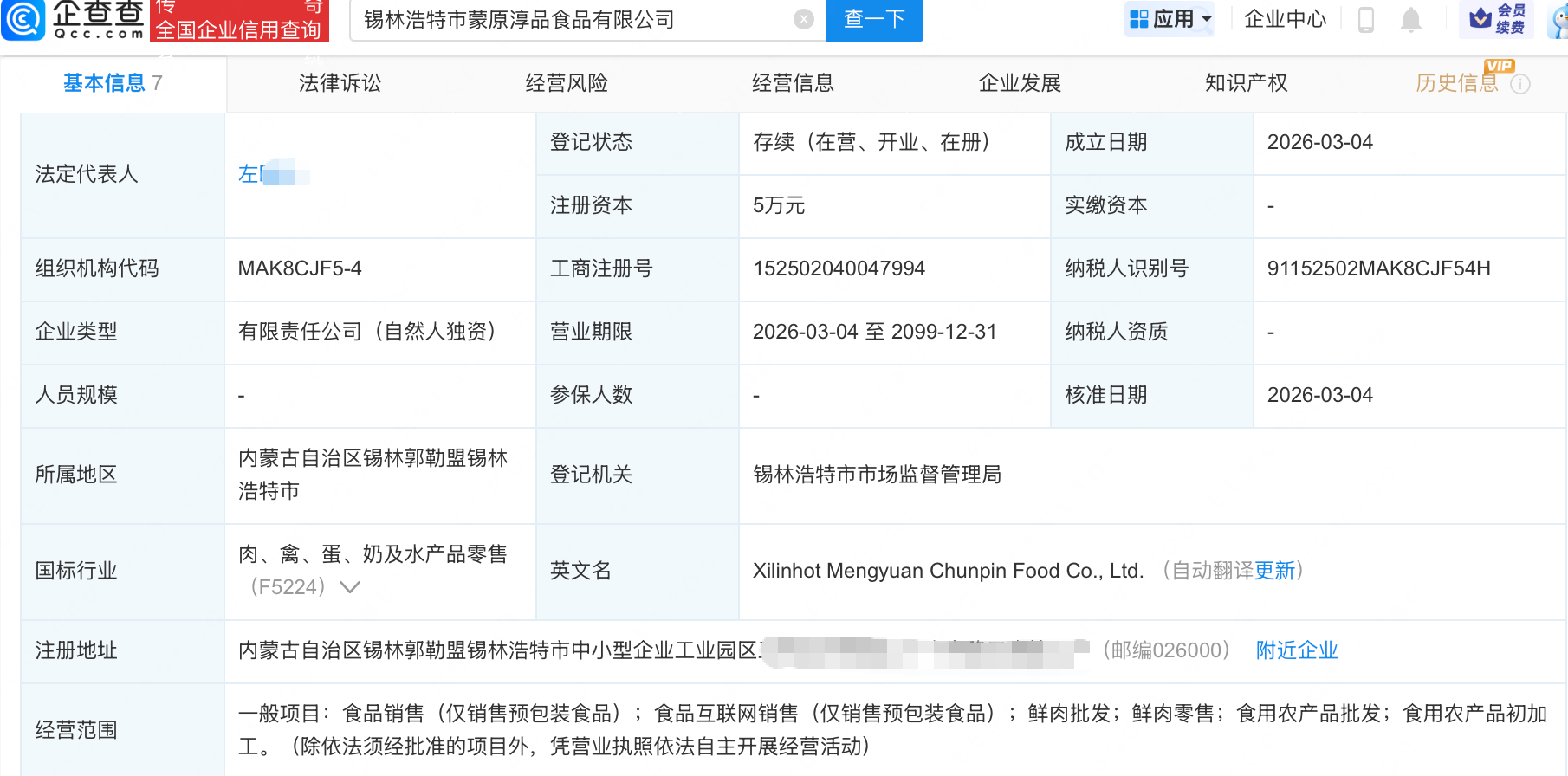1568x776 pixels.
Task: Open the 应用 dropdown menu
Action: click(1170, 19)
